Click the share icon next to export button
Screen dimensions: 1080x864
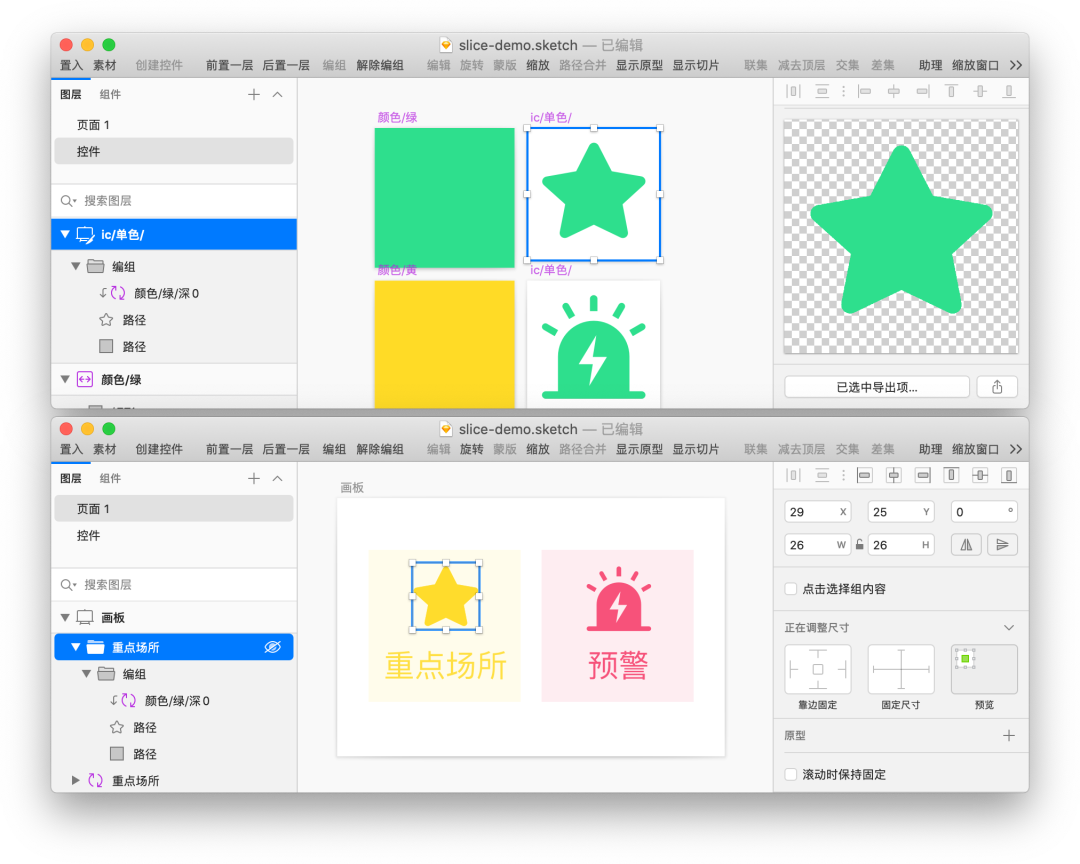click(x=997, y=386)
